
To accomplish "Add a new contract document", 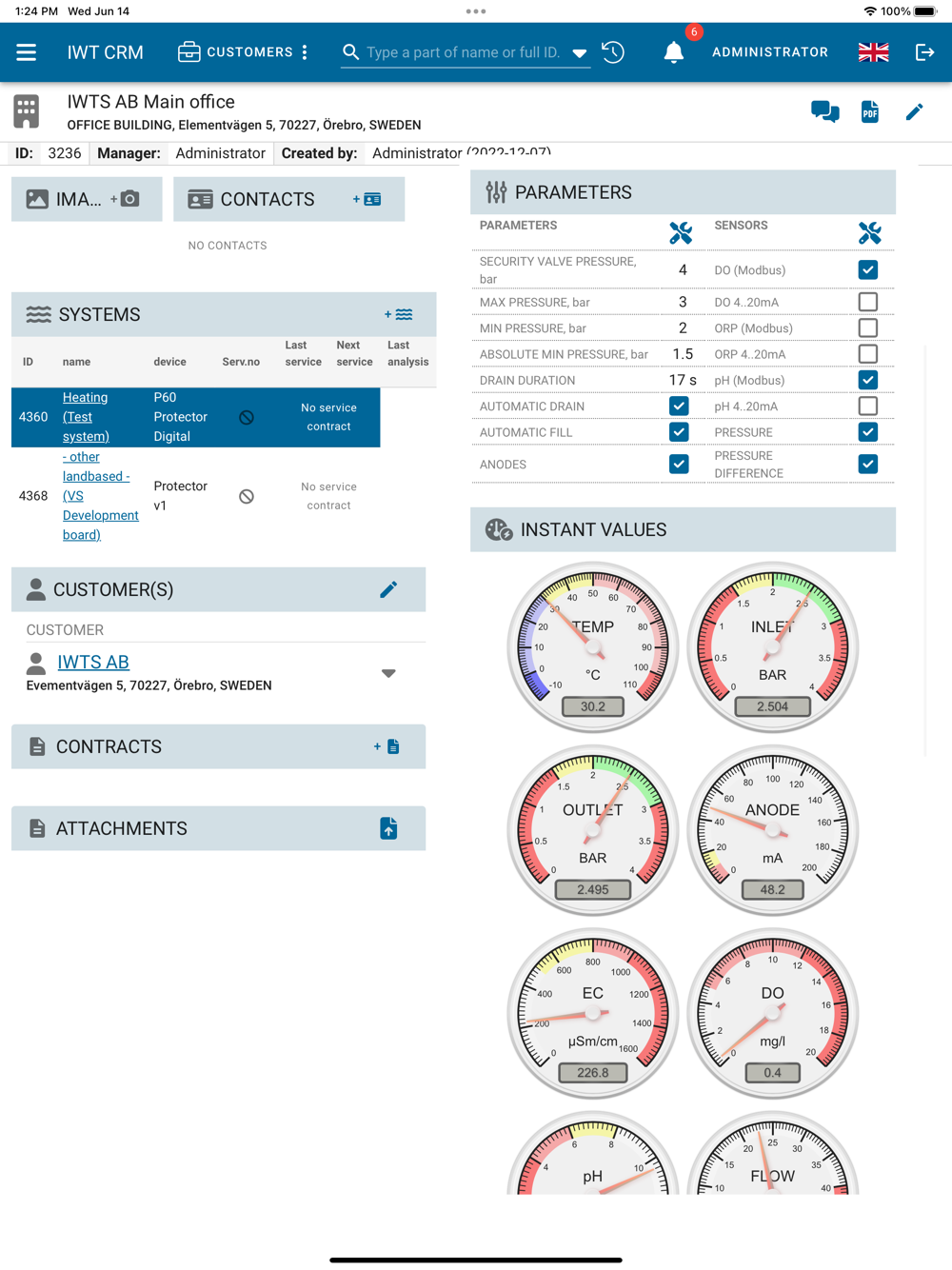I will coord(387,747).
